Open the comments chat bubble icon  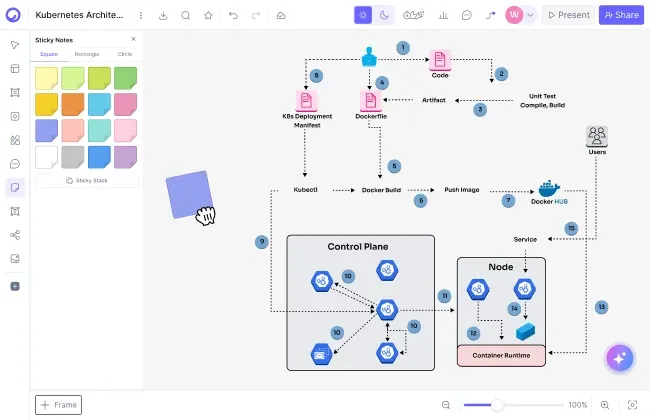pos(466,15)
